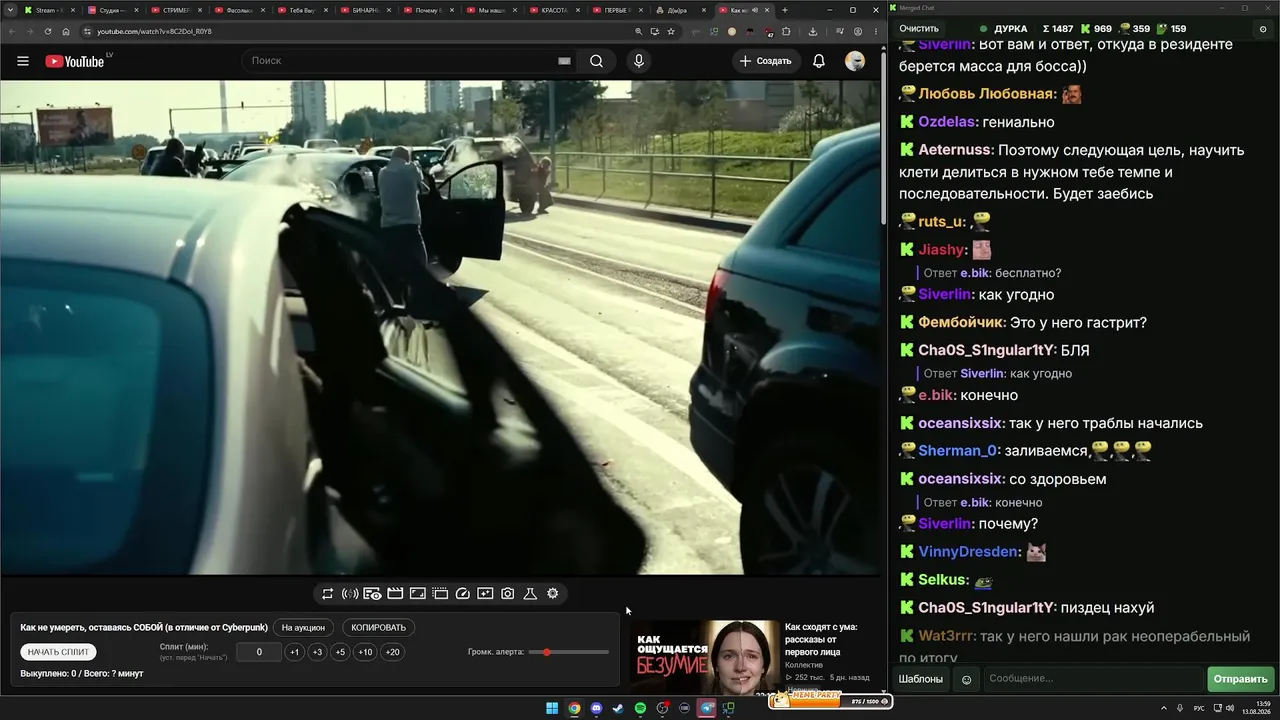Open a new browser tab

pyautogui.click(x=784, y=10)
